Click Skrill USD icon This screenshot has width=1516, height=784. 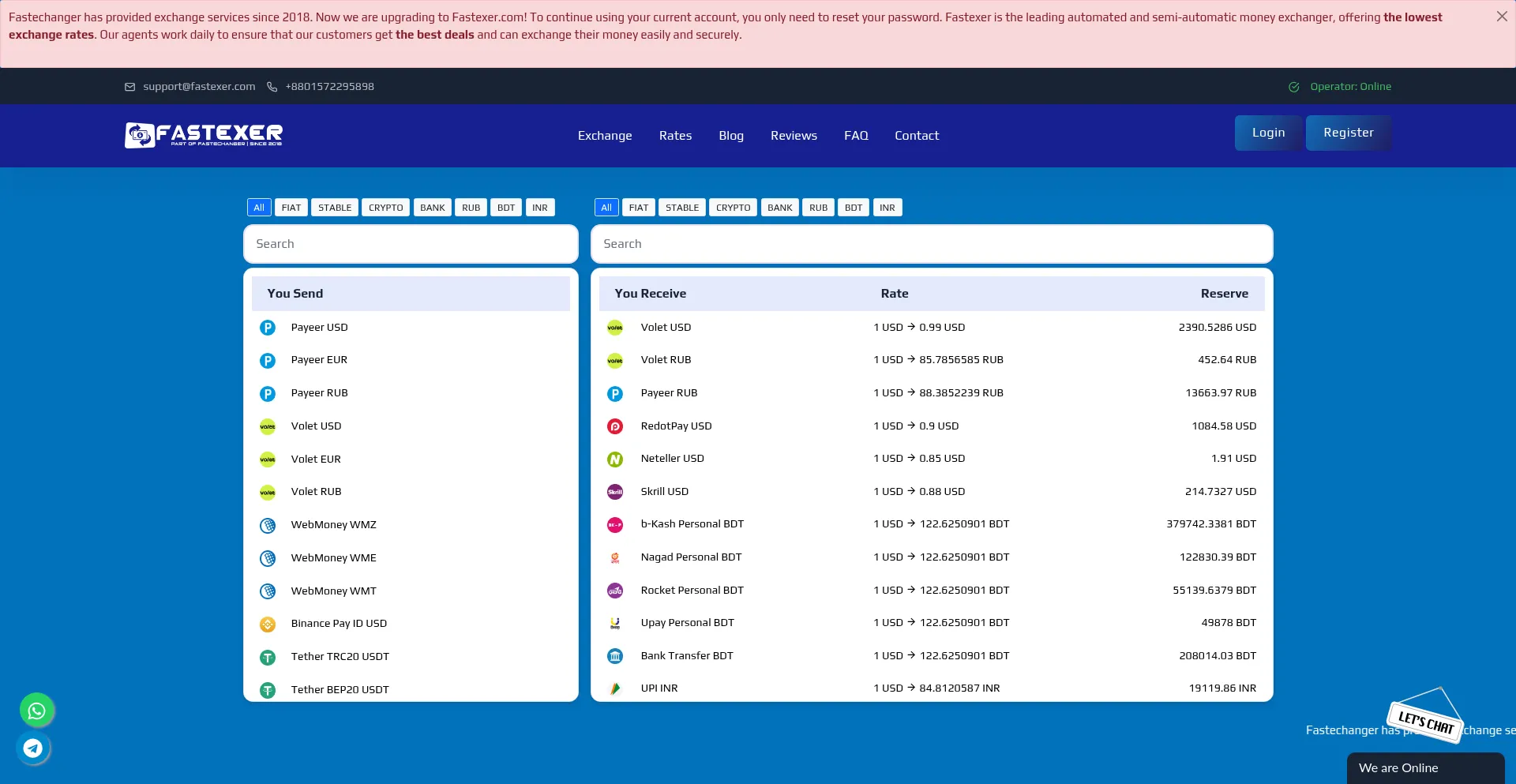[615, 492]
